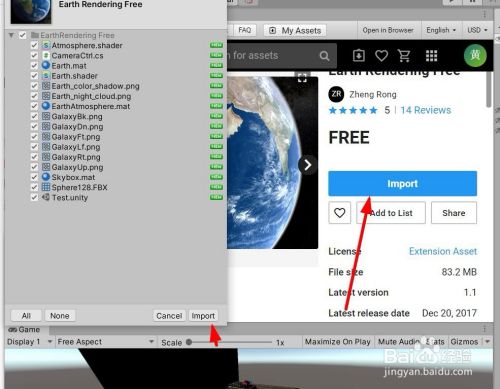Uncheck the GalaxyUp.png checkbox
500x389 pixels.
point(34,167)
